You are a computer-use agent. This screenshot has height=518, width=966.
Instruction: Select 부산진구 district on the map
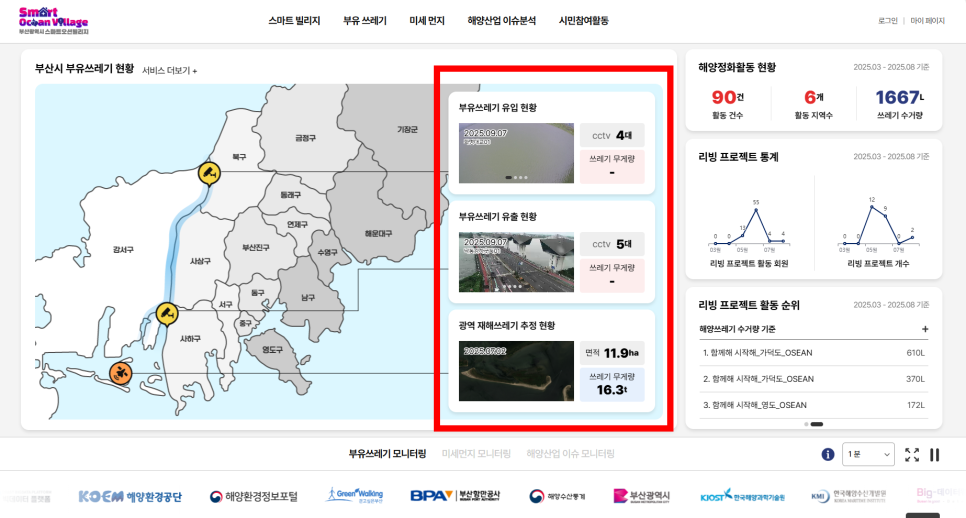point(256,248)
